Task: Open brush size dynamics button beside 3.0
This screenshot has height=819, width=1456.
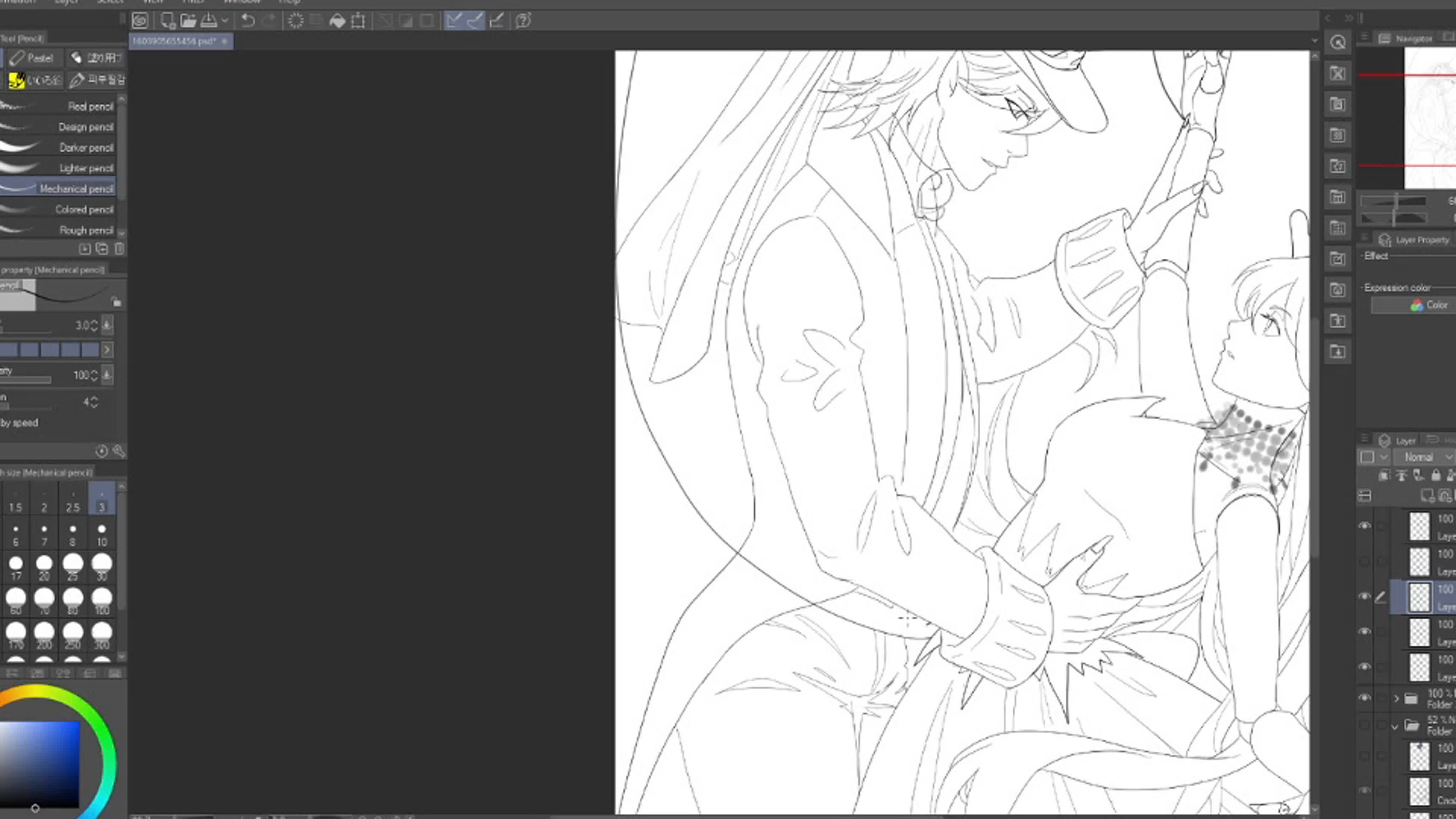Action: [x=107, y=326]
